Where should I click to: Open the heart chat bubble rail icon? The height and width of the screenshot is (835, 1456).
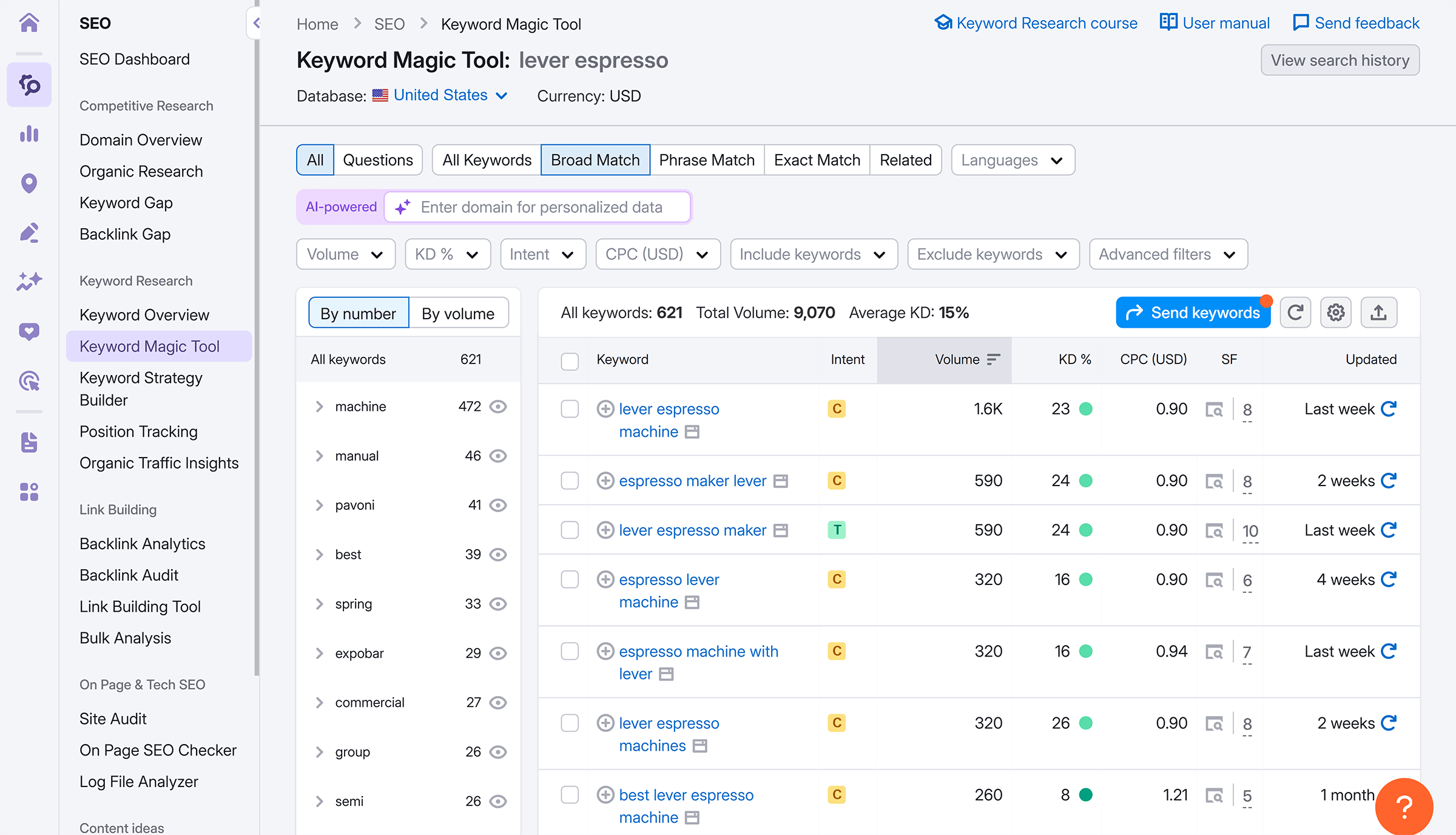coord(29,331)
